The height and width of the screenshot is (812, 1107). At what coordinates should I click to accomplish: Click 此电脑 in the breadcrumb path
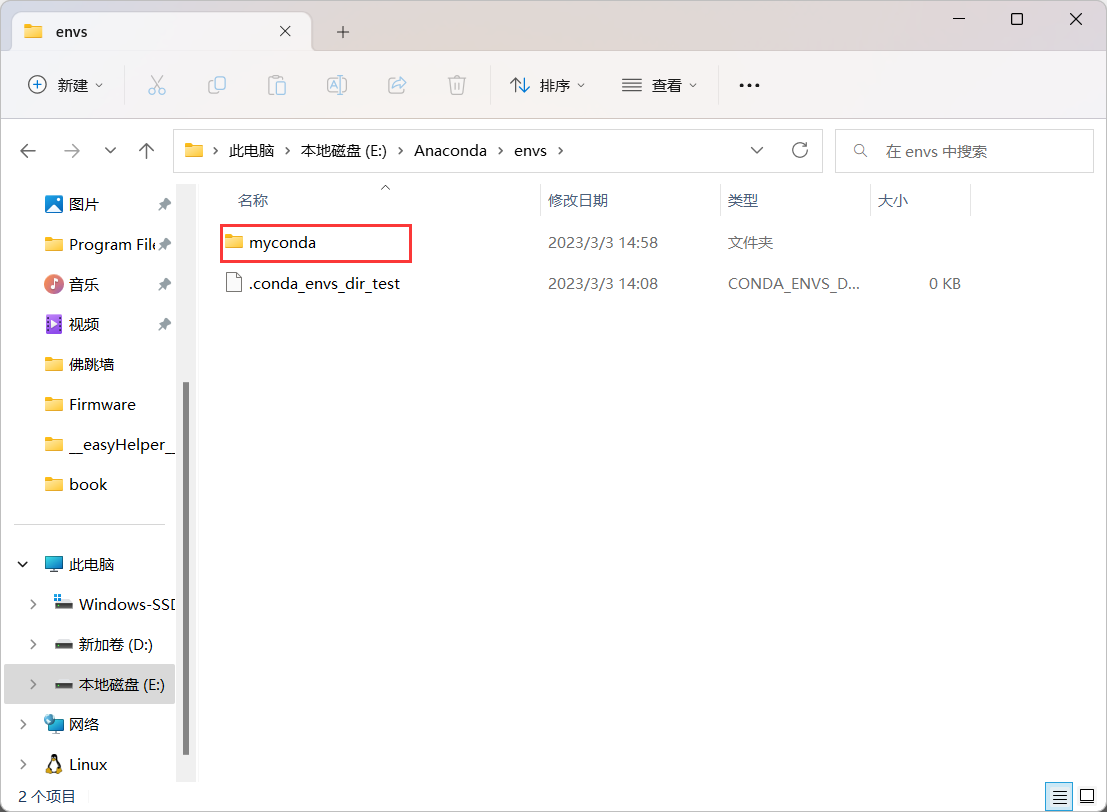coord(251,150)
